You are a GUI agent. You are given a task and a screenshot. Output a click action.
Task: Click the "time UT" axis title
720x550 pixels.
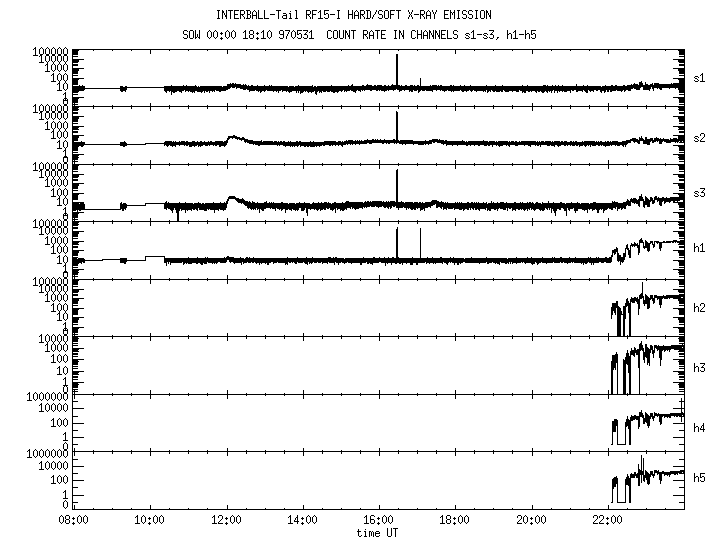click(378, 534)
